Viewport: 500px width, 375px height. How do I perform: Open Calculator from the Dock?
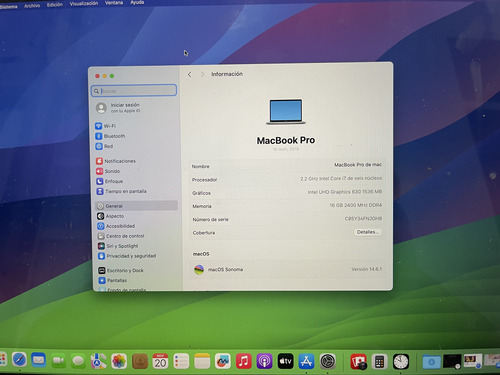pyautogui.click(x=379, y=362)
